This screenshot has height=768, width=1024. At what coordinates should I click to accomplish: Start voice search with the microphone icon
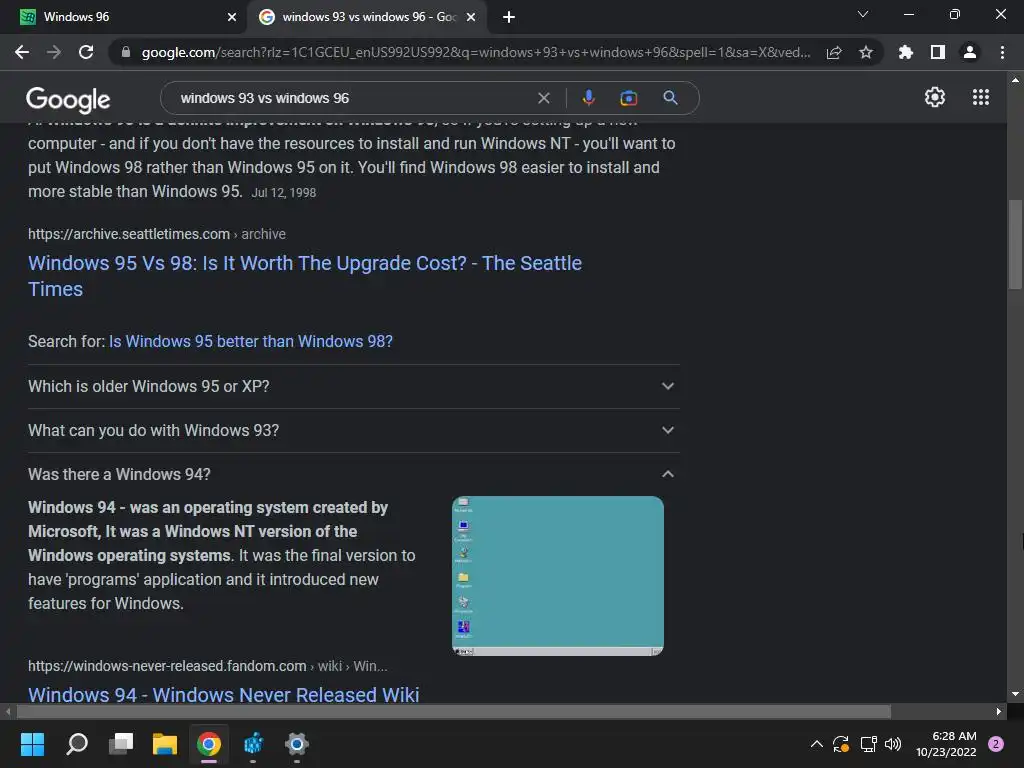tap(588, 98)
